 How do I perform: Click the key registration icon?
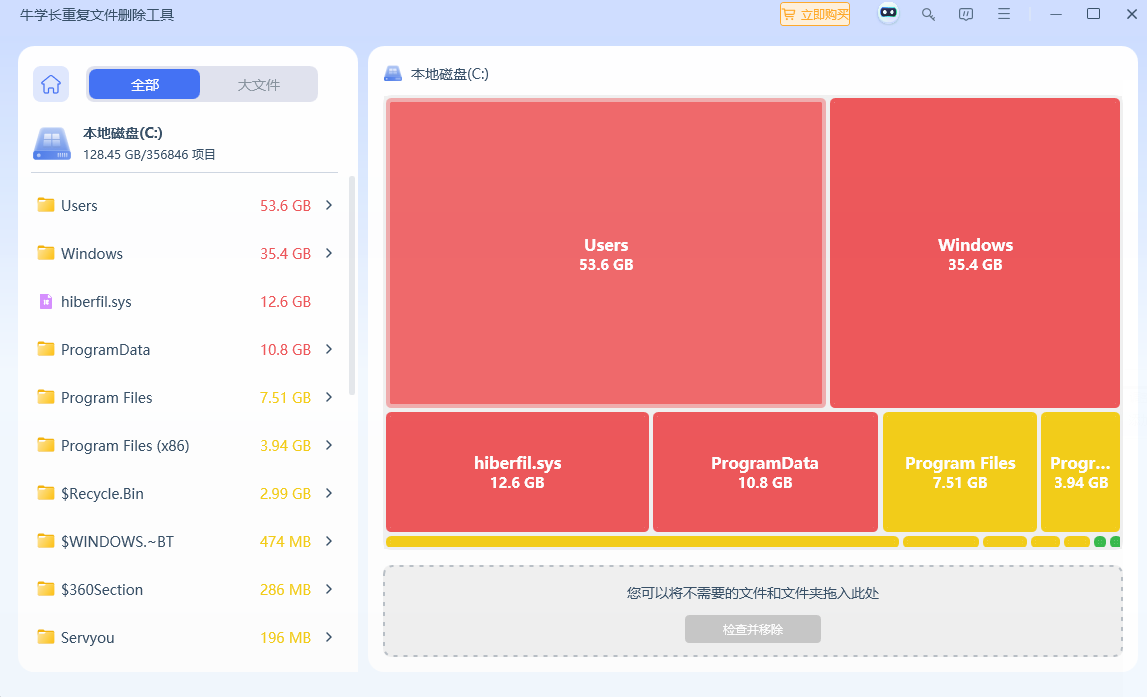pyautogui.click(x=928, y=14)
